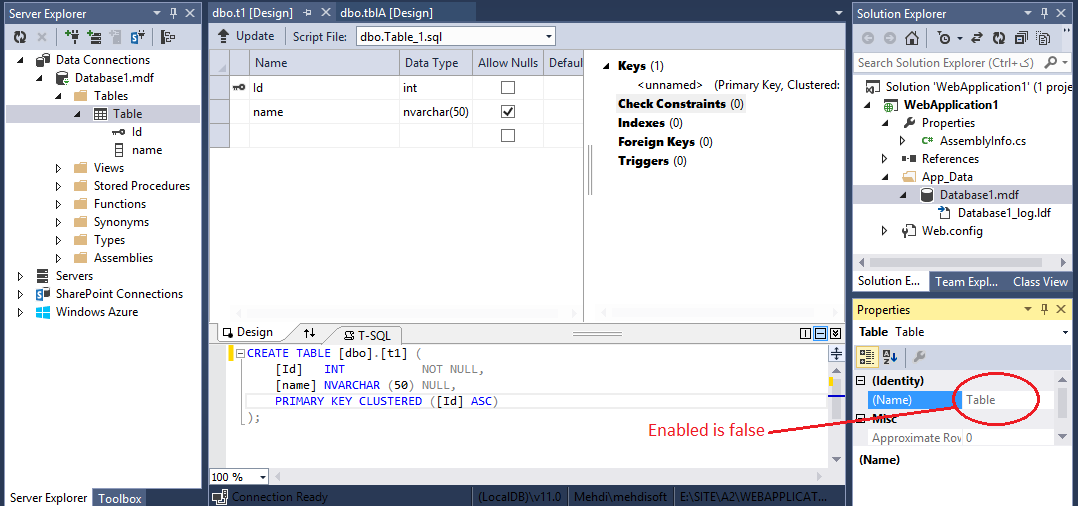Click the grouping tree icon in Server Explorer toolbar

click(x=168, y=37)
